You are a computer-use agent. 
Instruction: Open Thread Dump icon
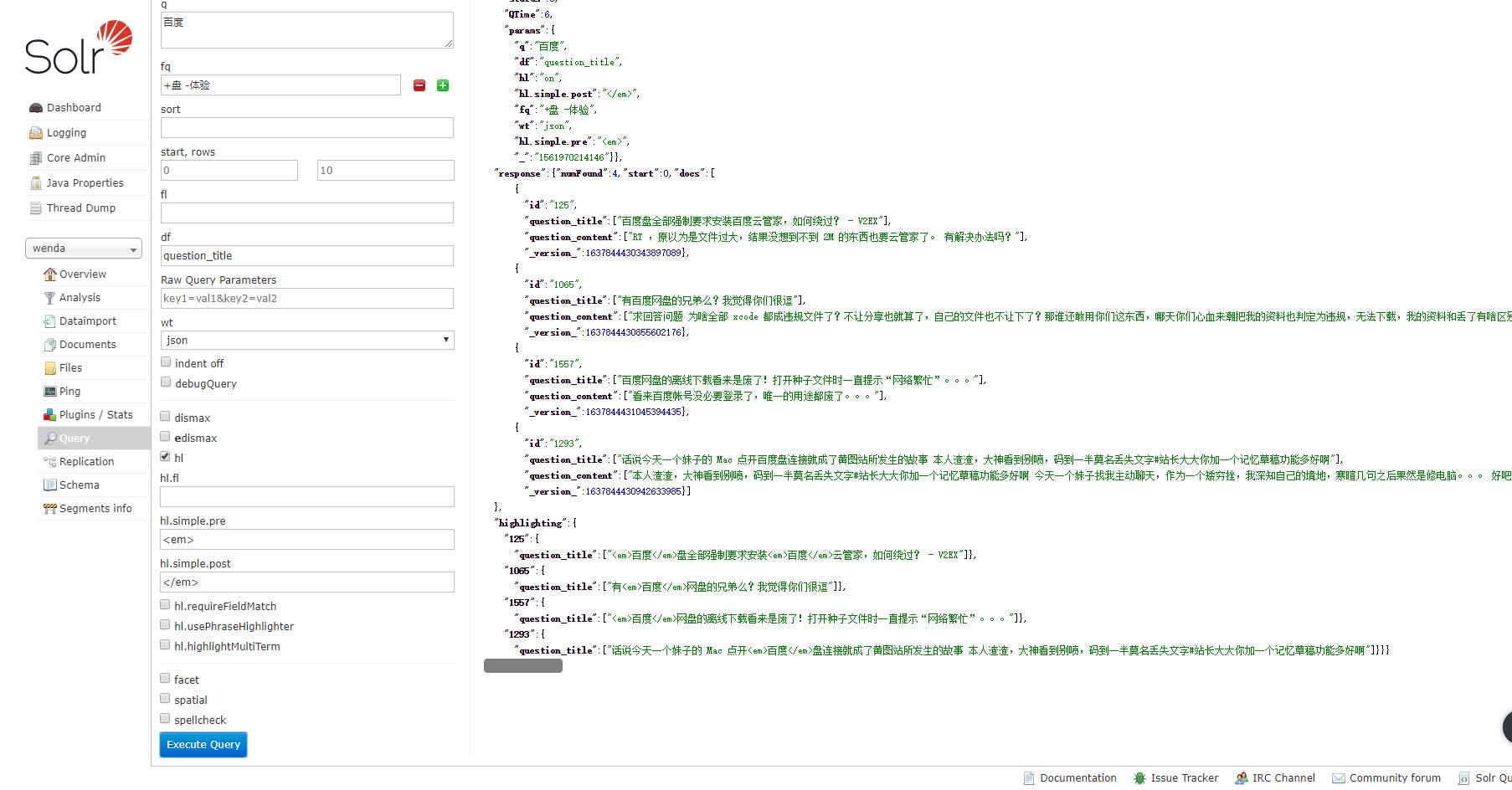point(36,208)
